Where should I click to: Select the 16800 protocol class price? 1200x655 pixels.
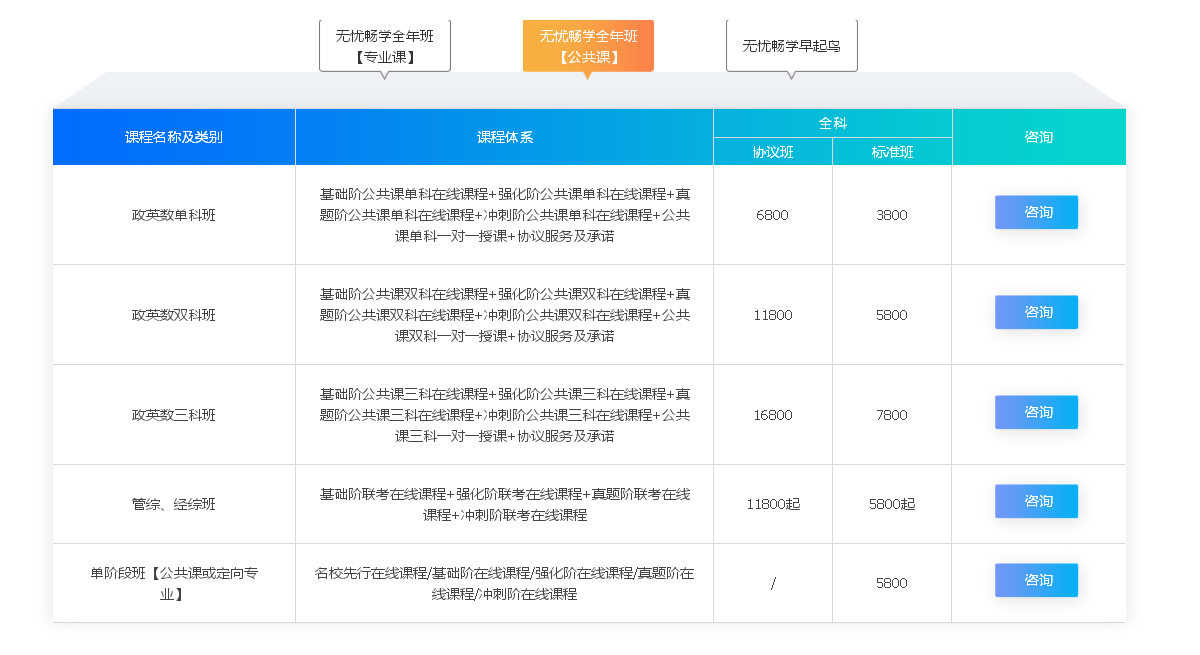click(772, 414)
